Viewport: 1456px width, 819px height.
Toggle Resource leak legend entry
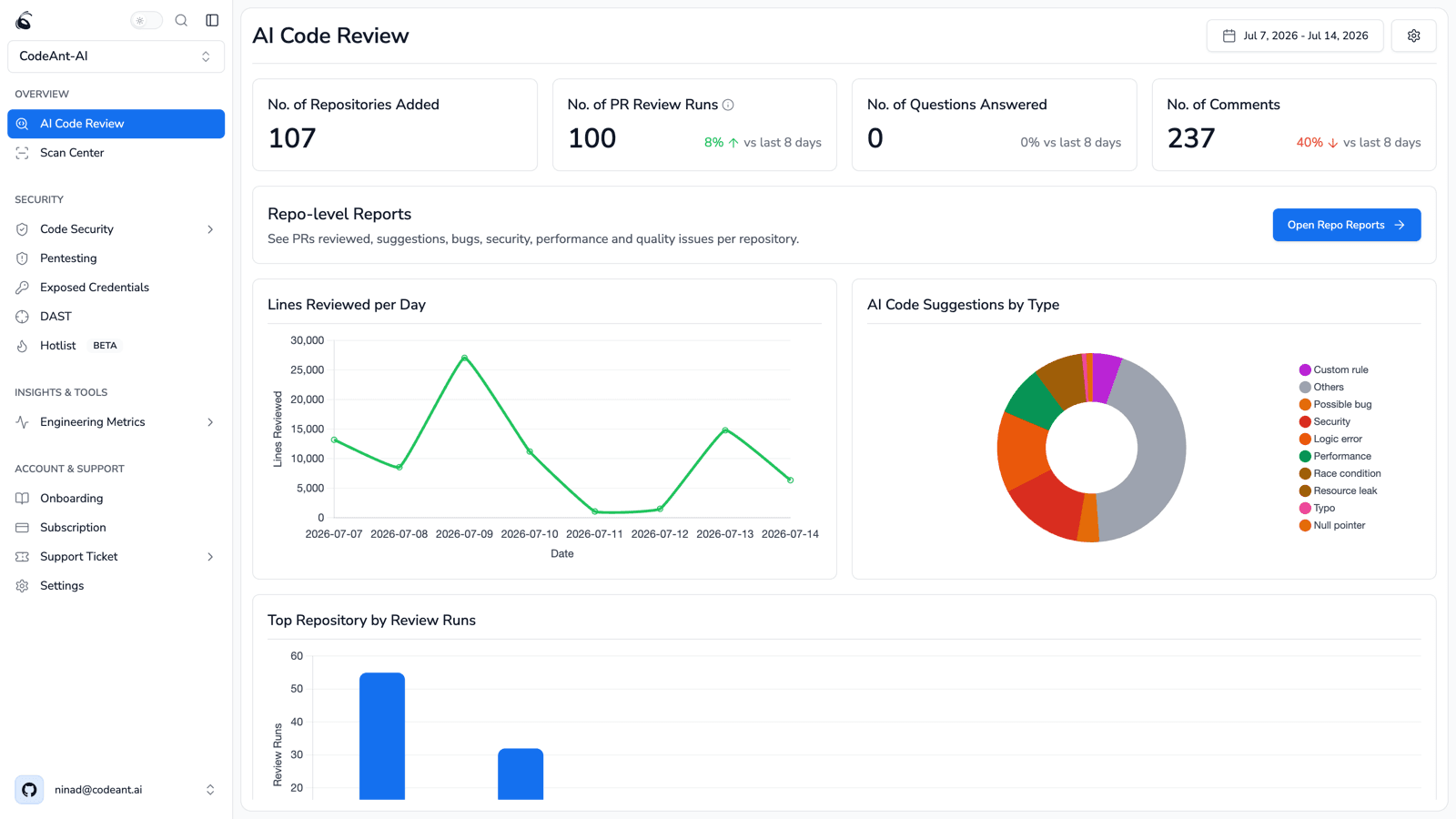(x=1338, y=490)
